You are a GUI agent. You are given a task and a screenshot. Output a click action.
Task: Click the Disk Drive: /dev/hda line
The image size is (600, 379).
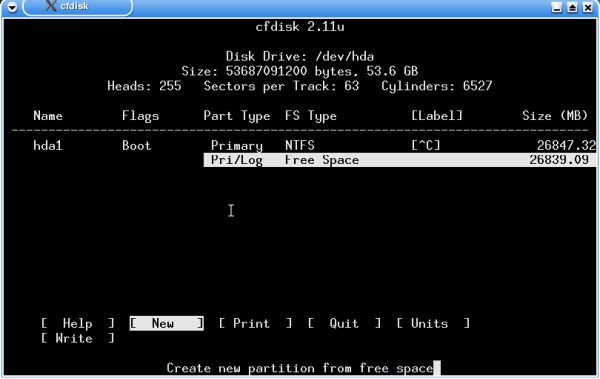tap(300, 57)
